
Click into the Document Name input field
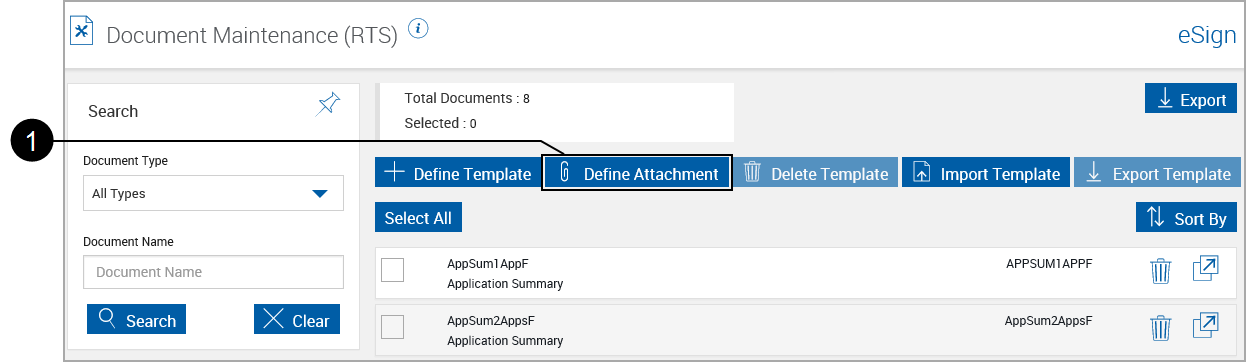tap(213, 272)
